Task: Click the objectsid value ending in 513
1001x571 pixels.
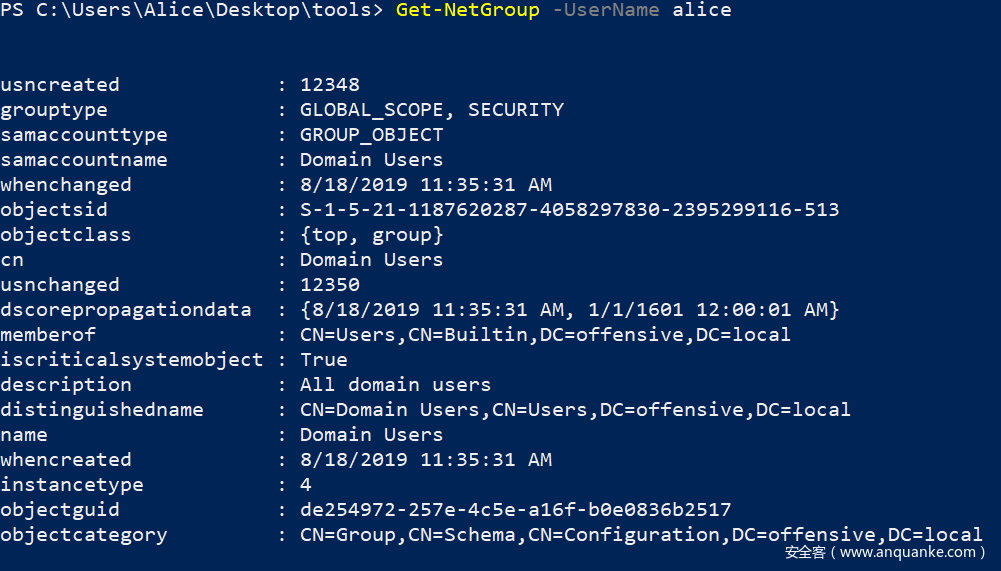Action: tap(570, 210)
